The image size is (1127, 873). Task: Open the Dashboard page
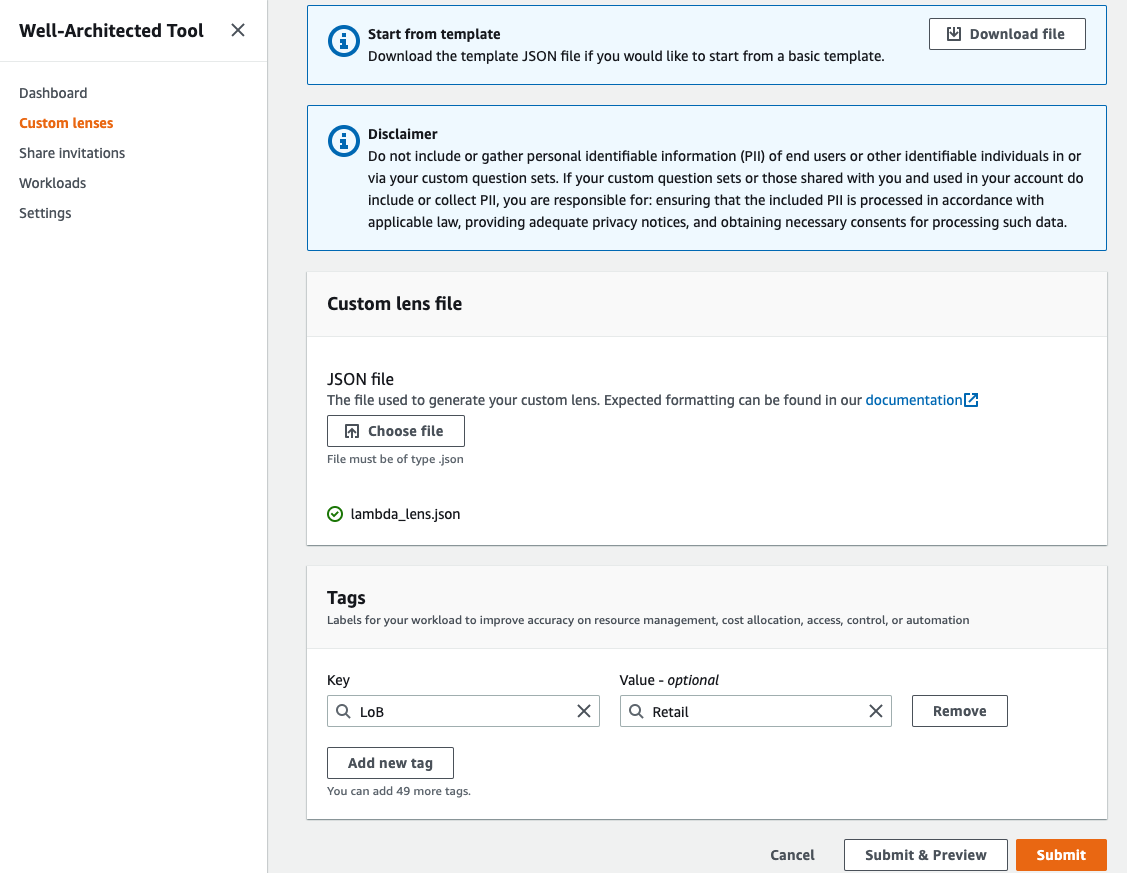point(53,92)
